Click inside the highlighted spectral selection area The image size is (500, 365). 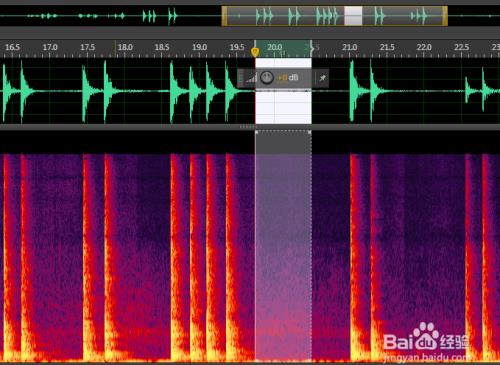[x=283, y=247]
